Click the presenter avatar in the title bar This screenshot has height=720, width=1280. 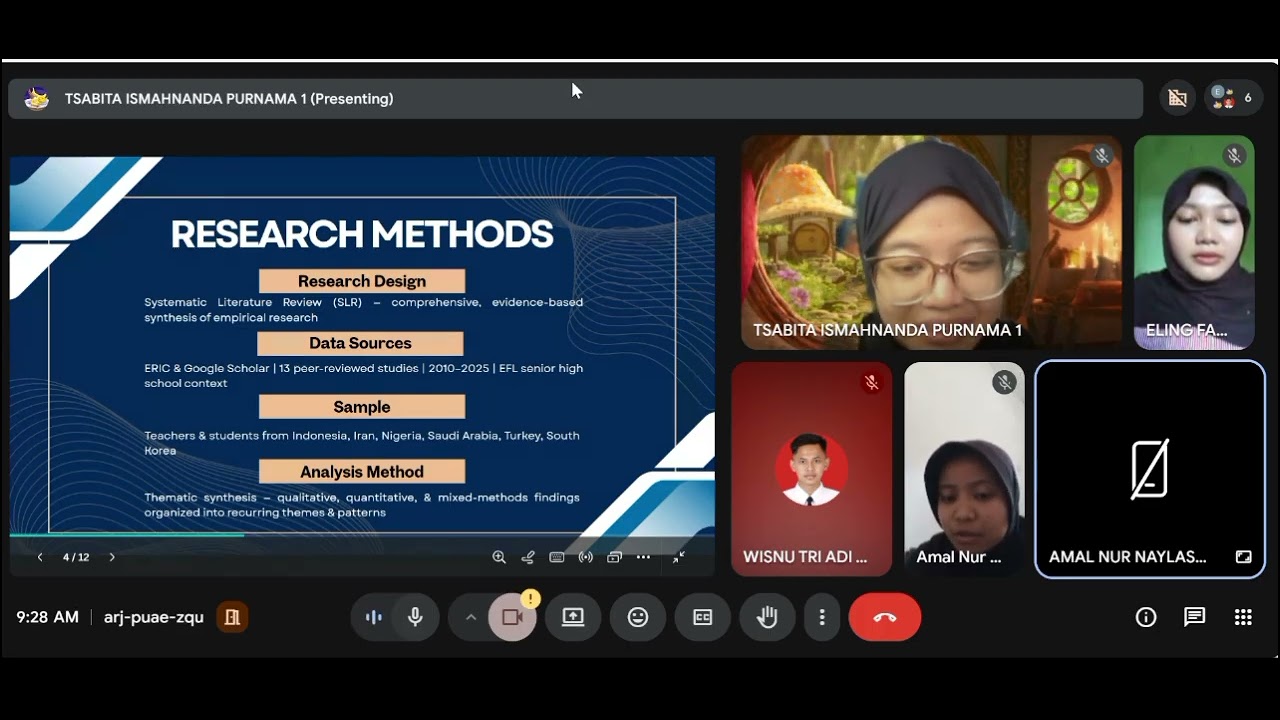click(x=37, y=98)
